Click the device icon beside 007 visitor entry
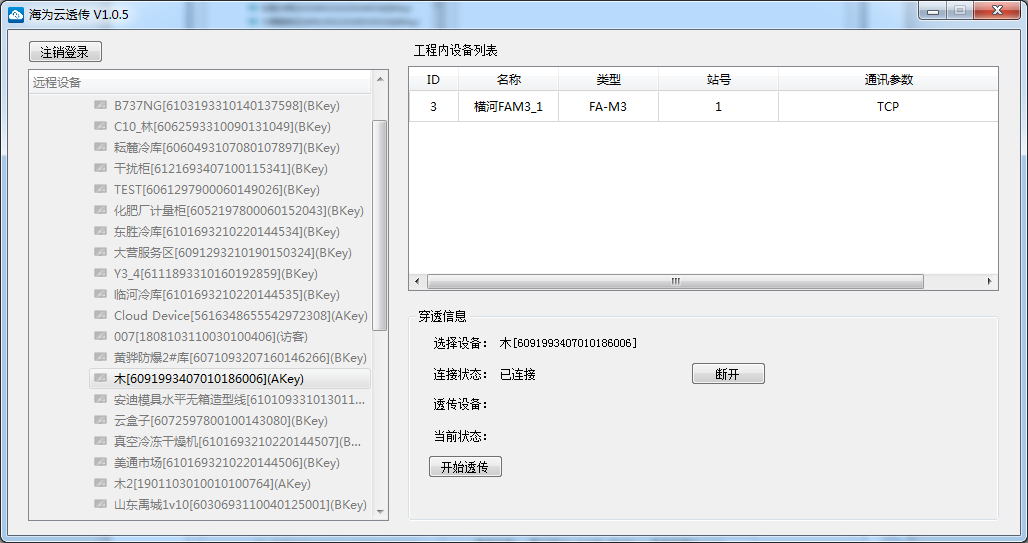The width and height of the screenshot is (1028, 543). coord(100,336)
